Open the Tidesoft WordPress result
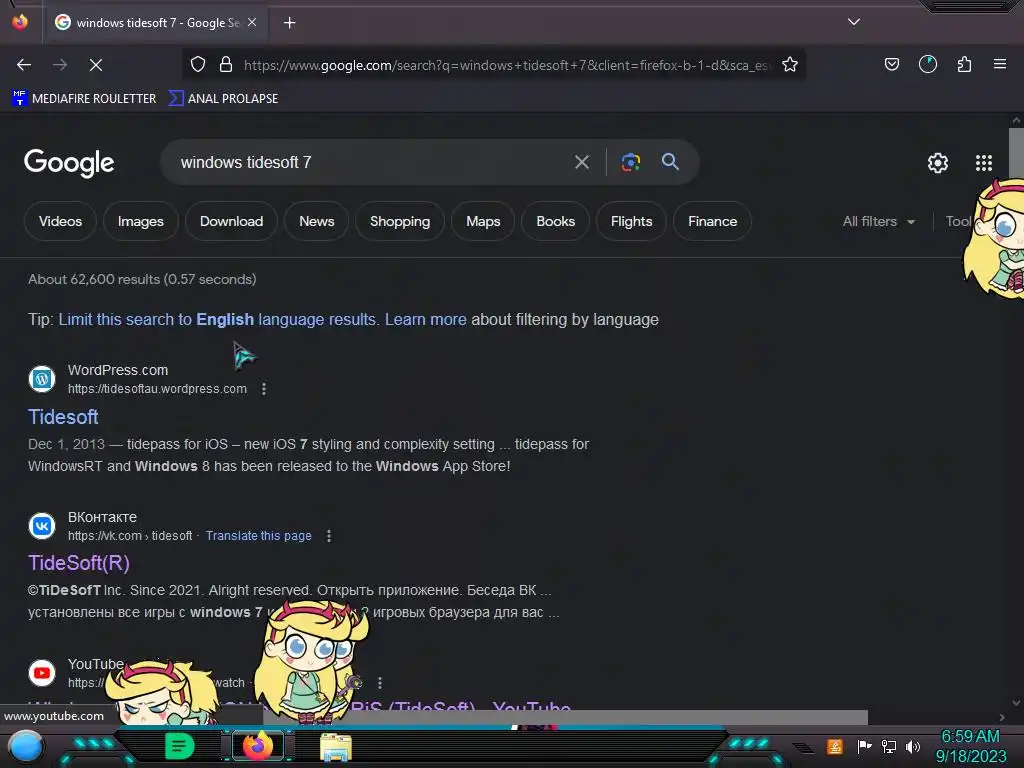Image resolution: width=1024 pixels, height=768 pixels. point(63,417)
